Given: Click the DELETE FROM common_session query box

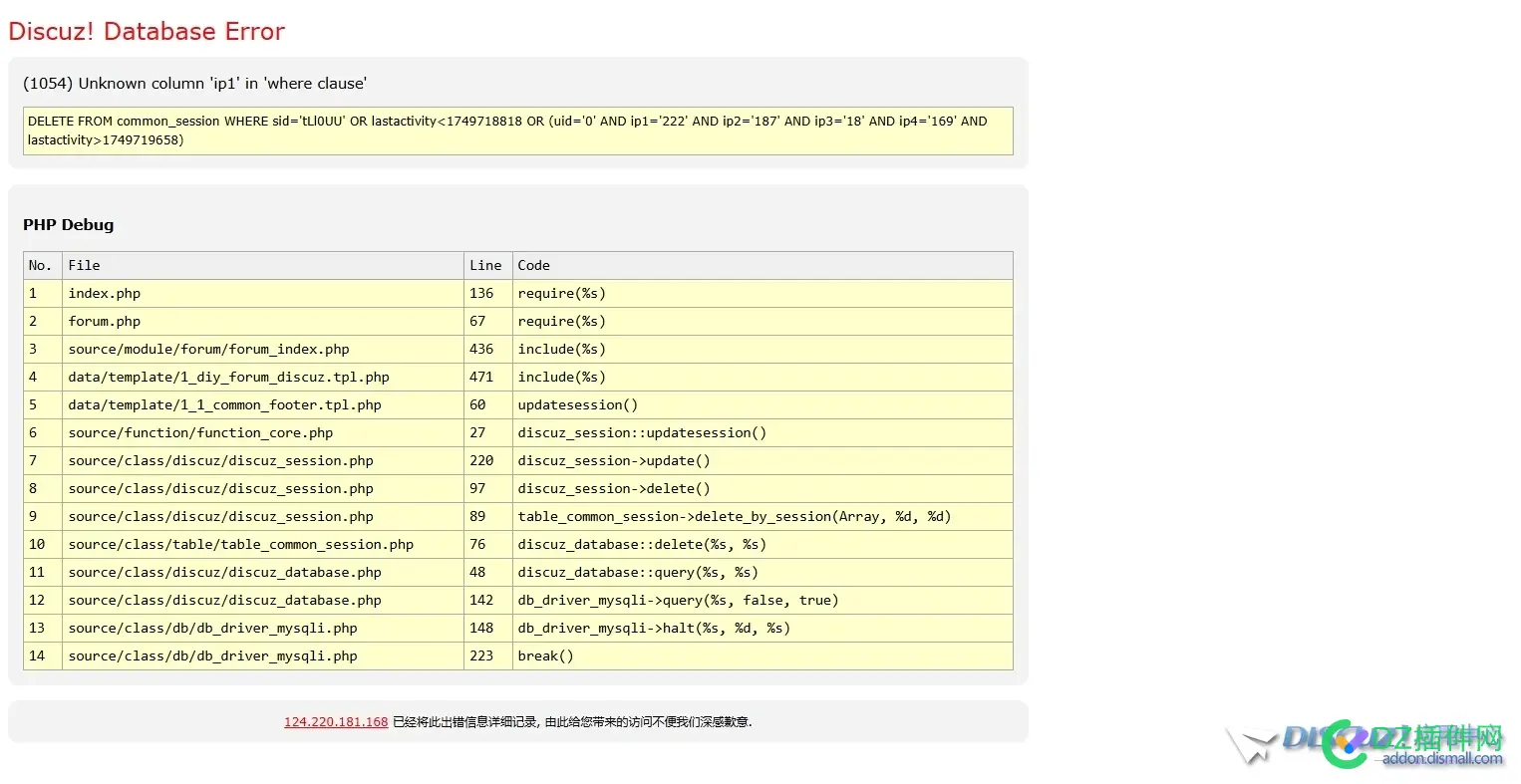Looking at the screenshot, I should [x=517, y=131].
